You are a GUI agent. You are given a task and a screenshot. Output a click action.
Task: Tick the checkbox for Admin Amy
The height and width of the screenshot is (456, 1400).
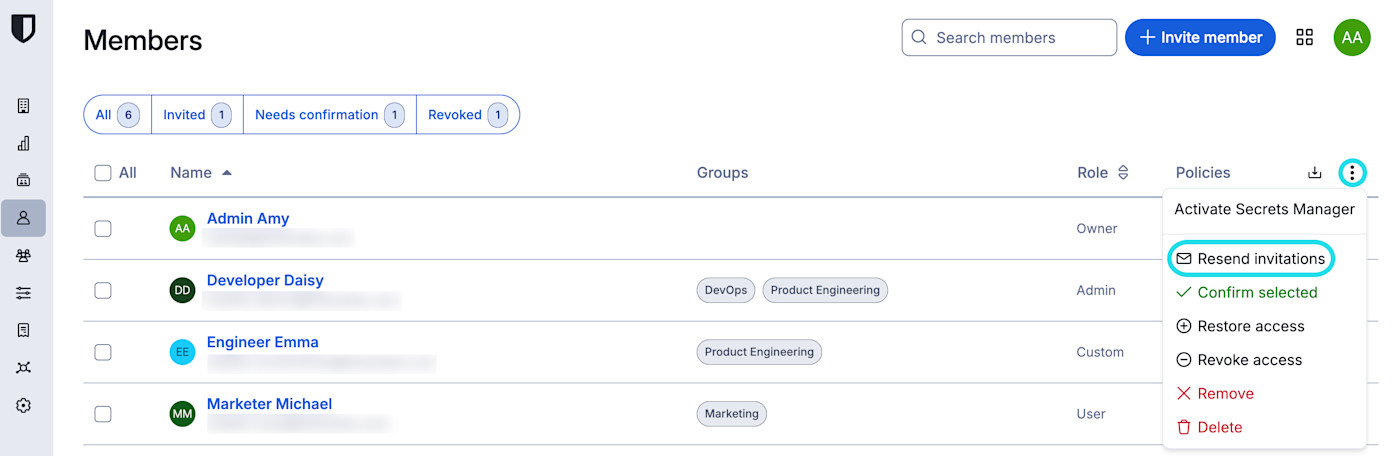point(103,229)
